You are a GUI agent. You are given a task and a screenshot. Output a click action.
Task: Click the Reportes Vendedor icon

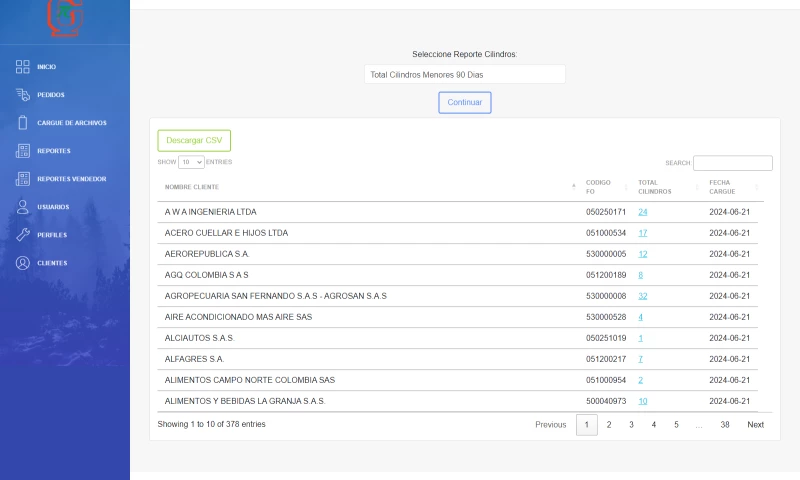[22, 179]
